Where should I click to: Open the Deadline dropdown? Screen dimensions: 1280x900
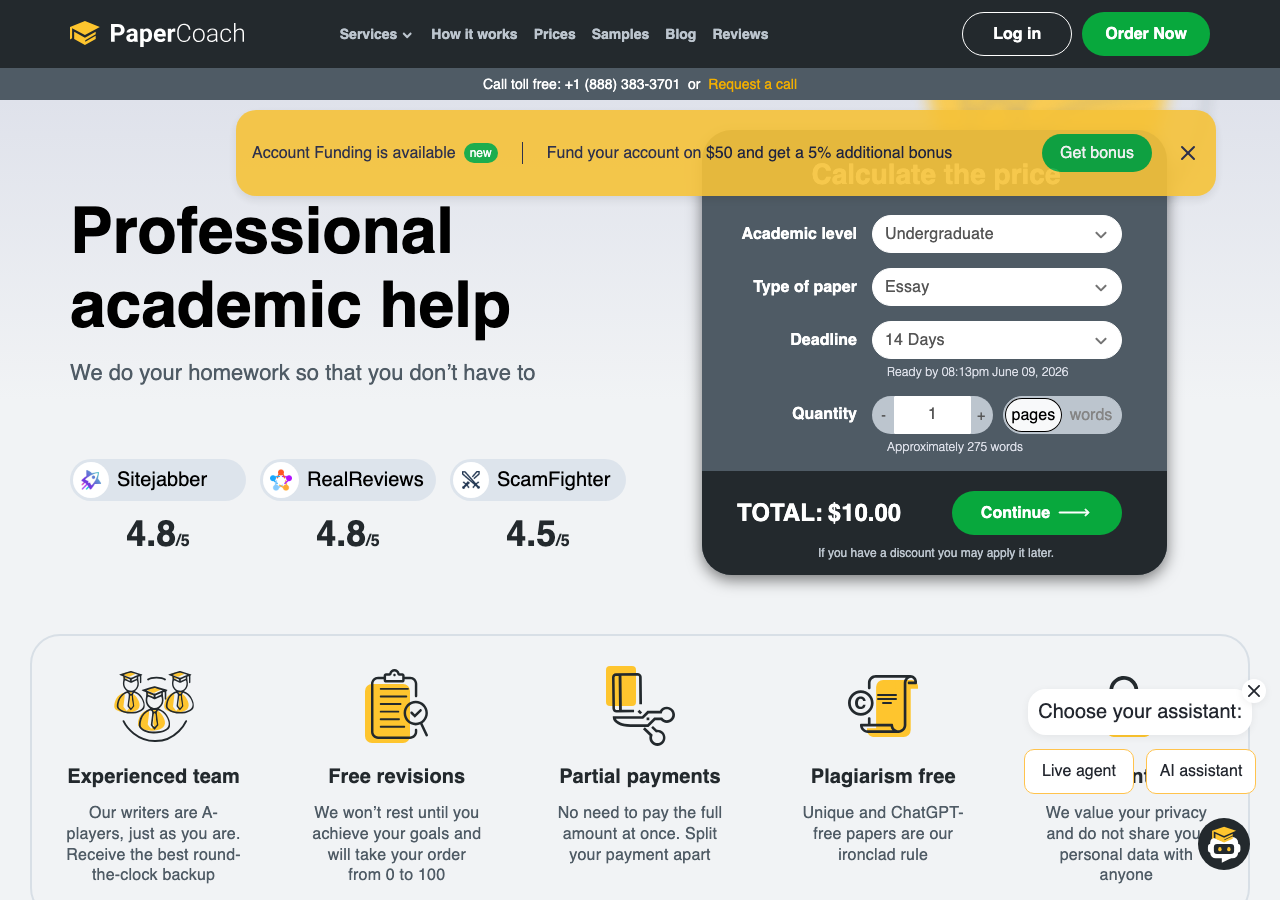pos(997,340)
